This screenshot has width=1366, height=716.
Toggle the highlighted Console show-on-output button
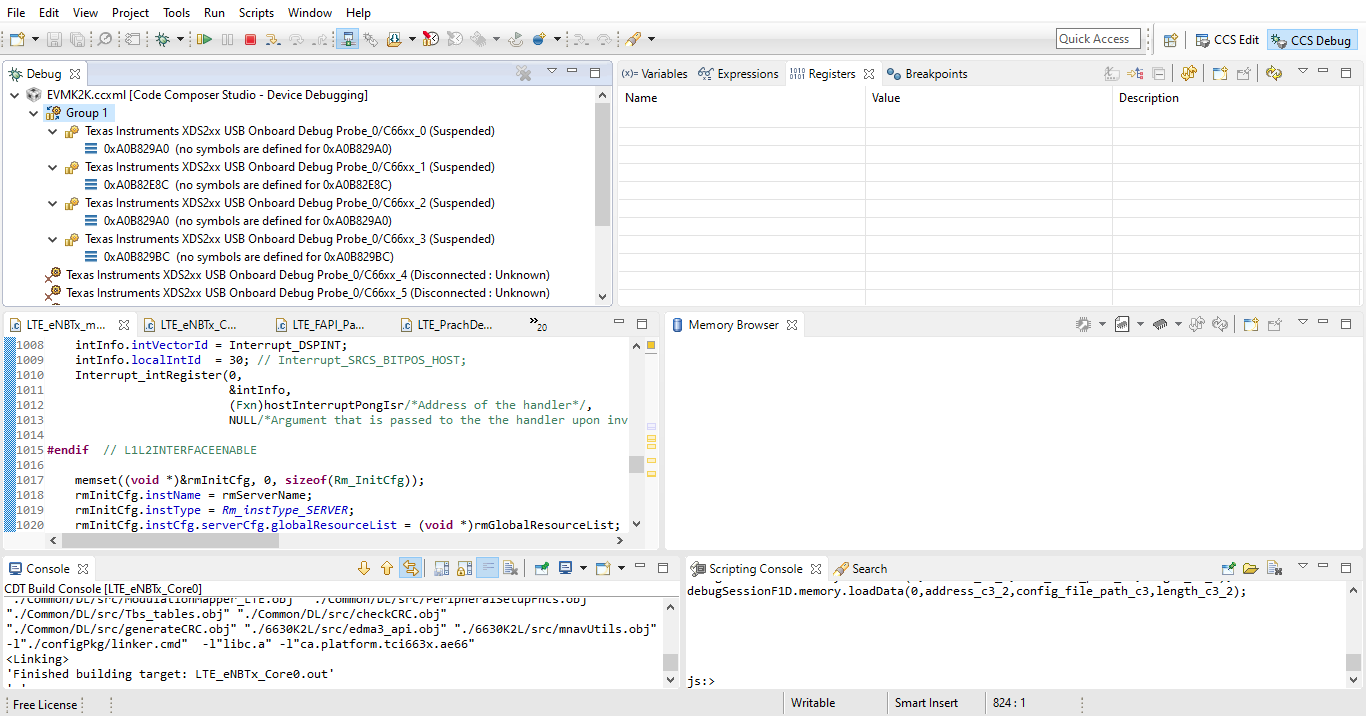pyautogui.click(x=410, y=568)
